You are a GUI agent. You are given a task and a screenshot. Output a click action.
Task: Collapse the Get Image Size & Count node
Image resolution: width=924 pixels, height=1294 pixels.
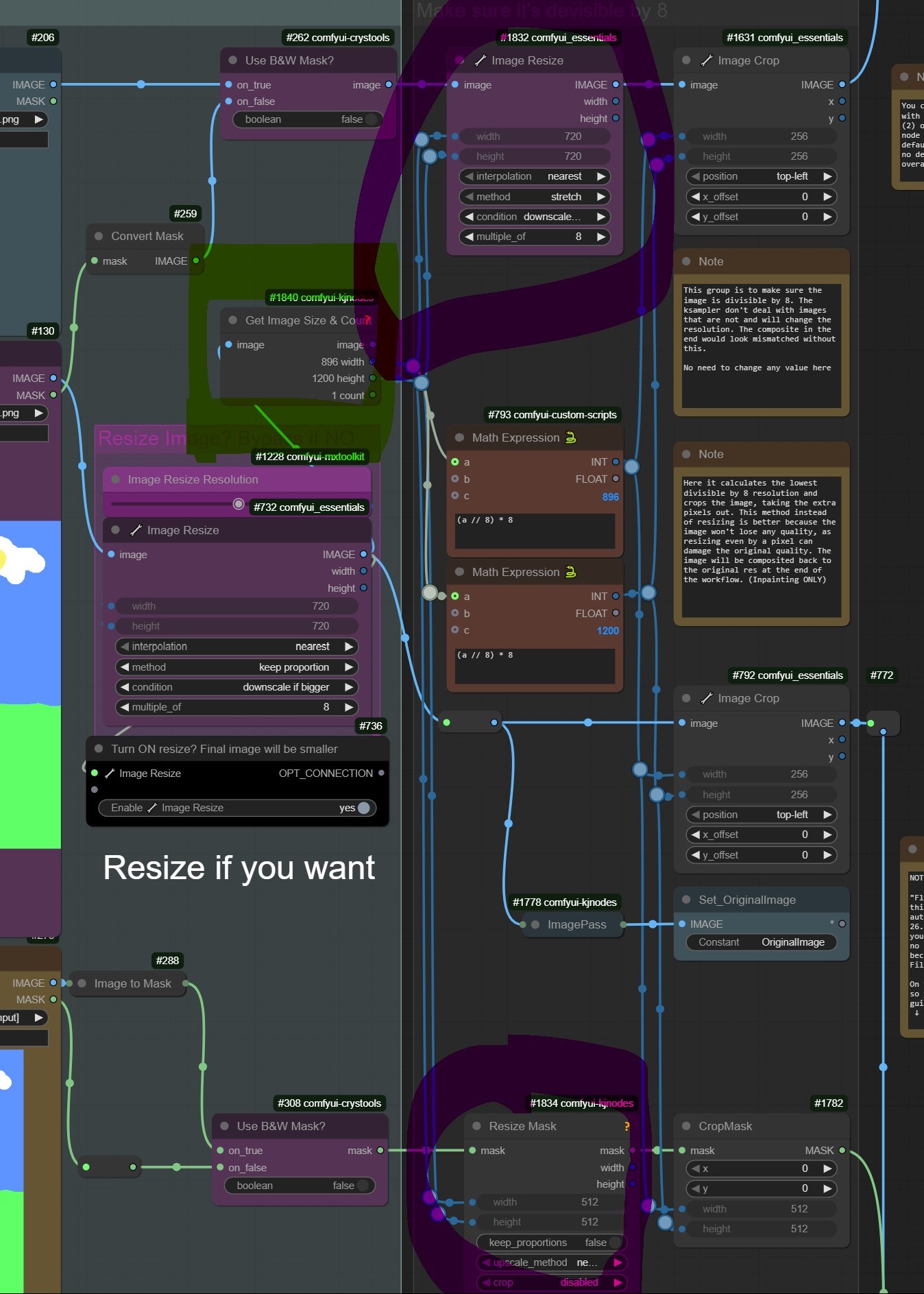coord(233,320)
